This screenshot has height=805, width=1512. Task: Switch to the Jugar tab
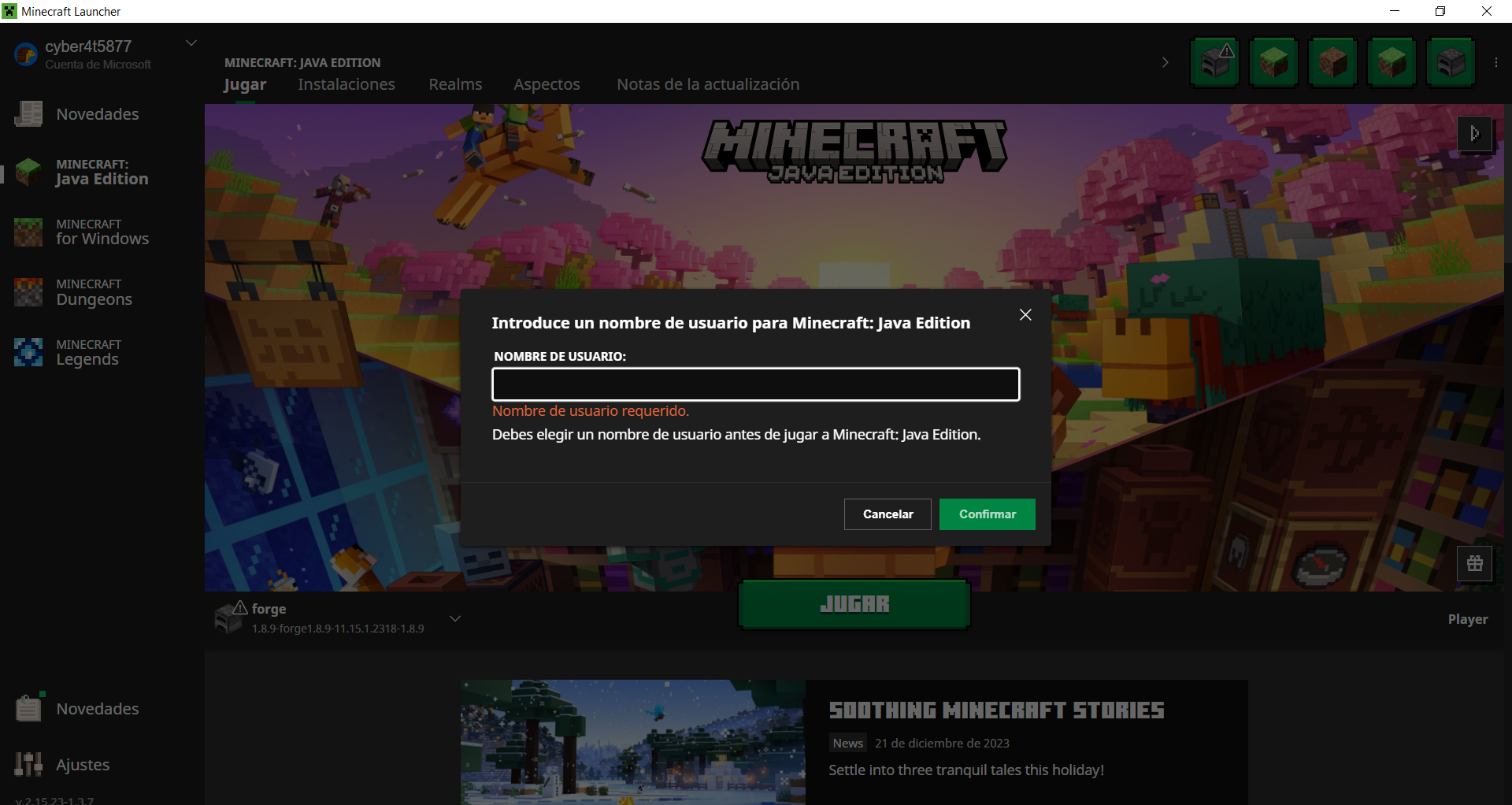click(x=245, y=84)
